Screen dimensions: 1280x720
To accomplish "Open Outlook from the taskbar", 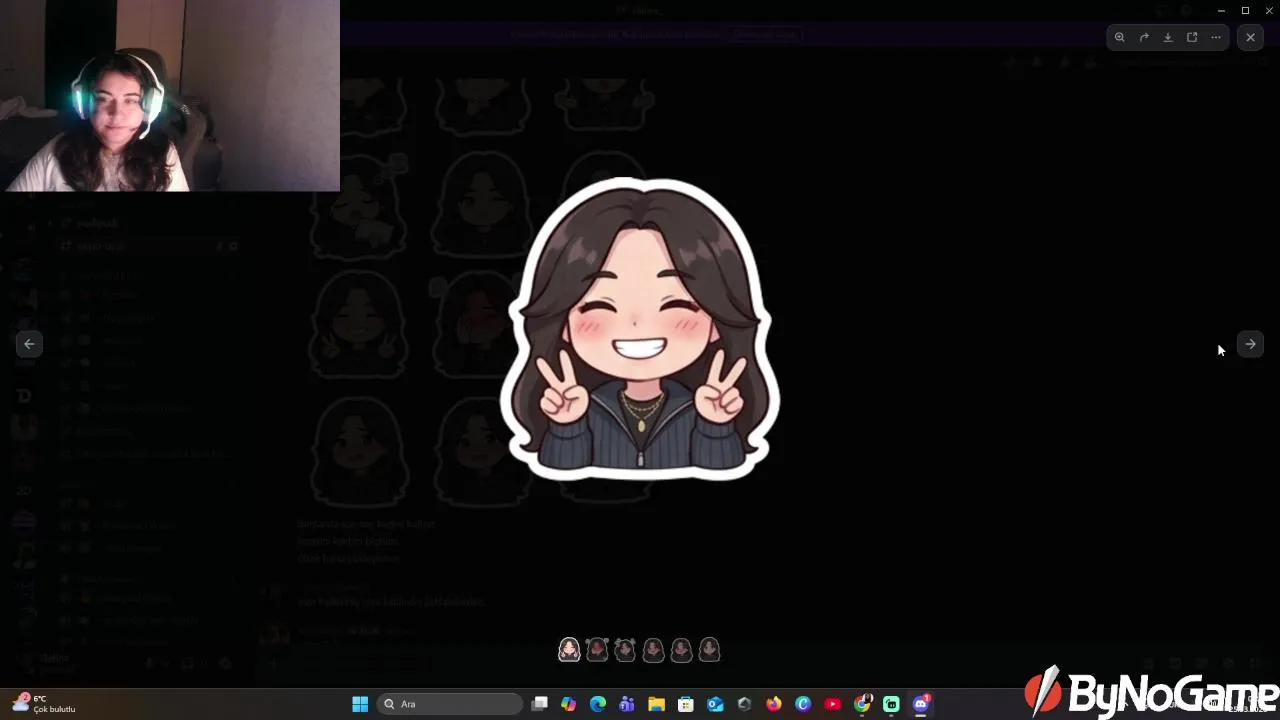I will [715, 704].
